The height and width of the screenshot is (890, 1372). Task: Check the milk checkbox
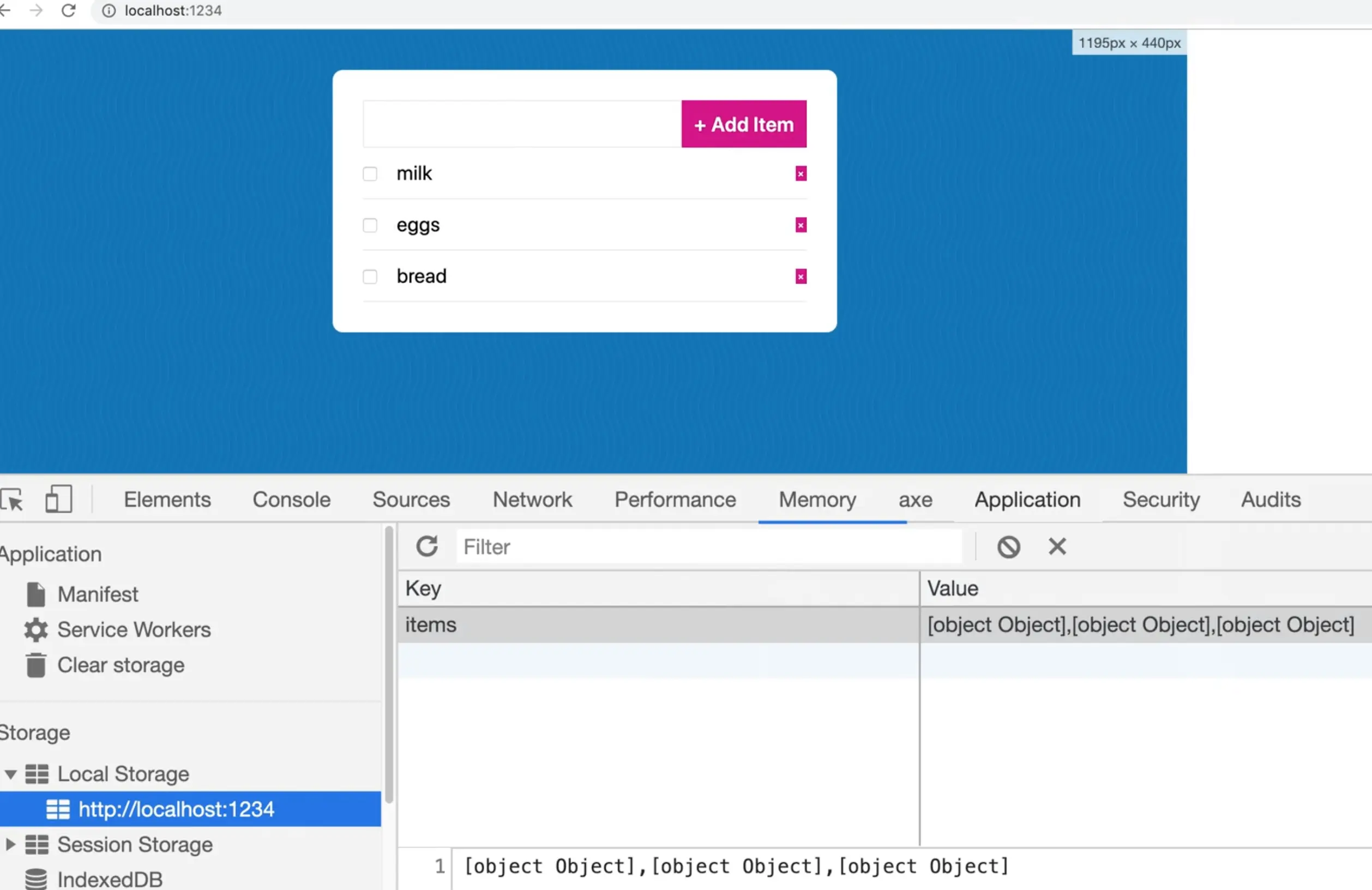(x=370, y=173)
